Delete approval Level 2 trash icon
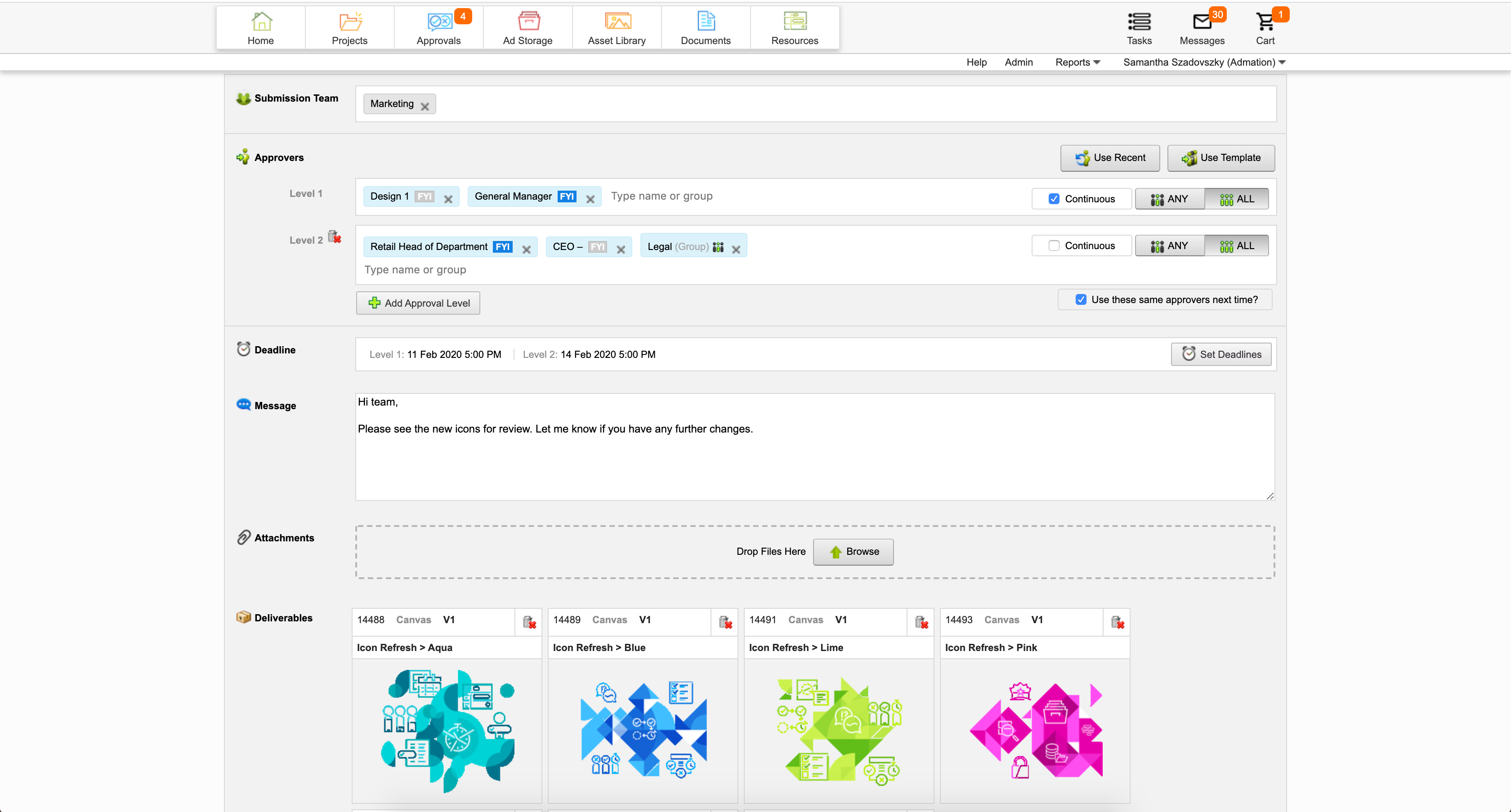1511x812 pixels. [334, 237]
